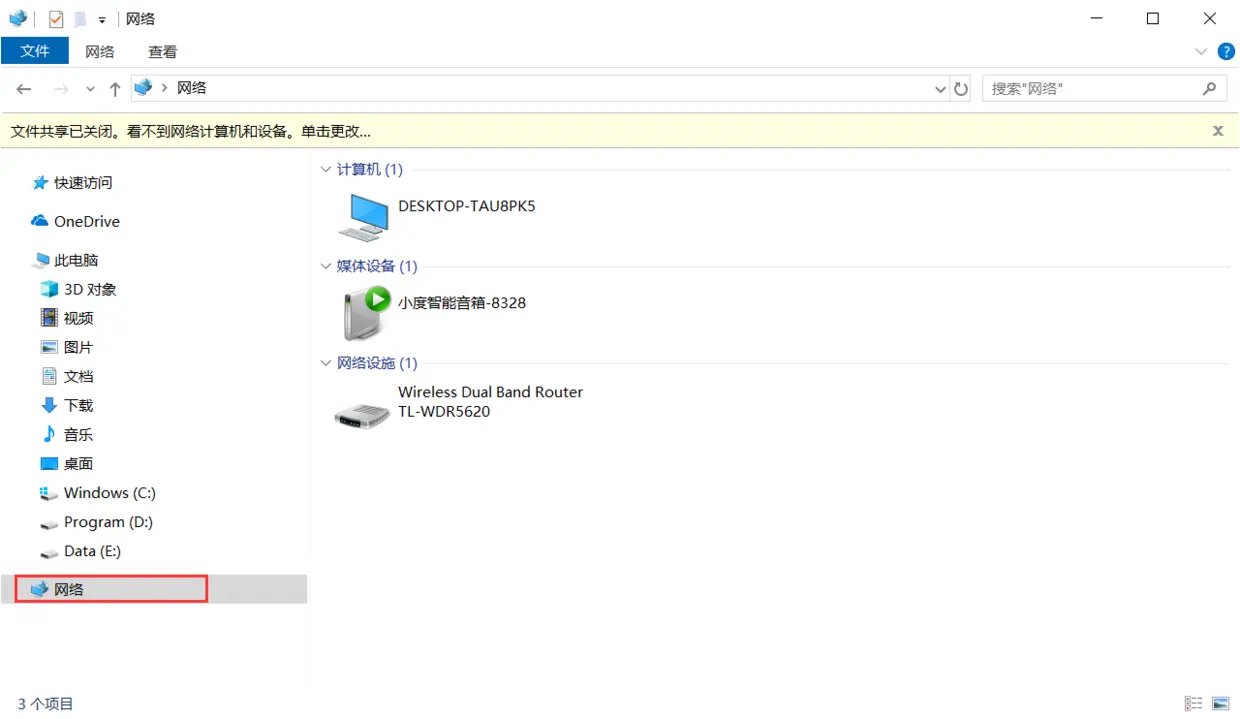This screenshot has height=719, width=1240.
Task: Go forward with the right arrow
Action: tap(60, 89)
